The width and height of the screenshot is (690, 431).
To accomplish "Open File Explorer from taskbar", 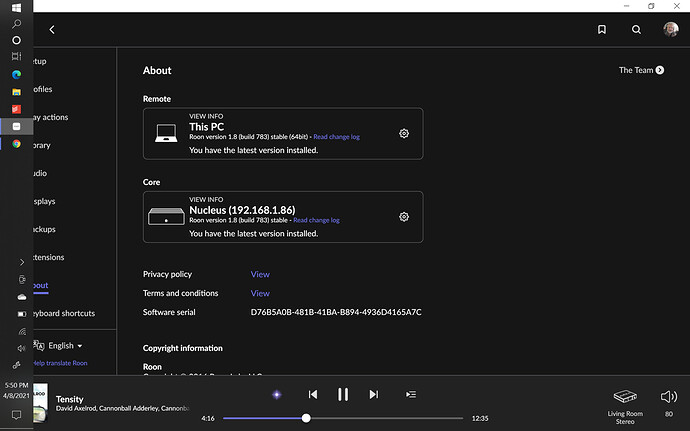I will pyautogui.click(x=16, y=92).
